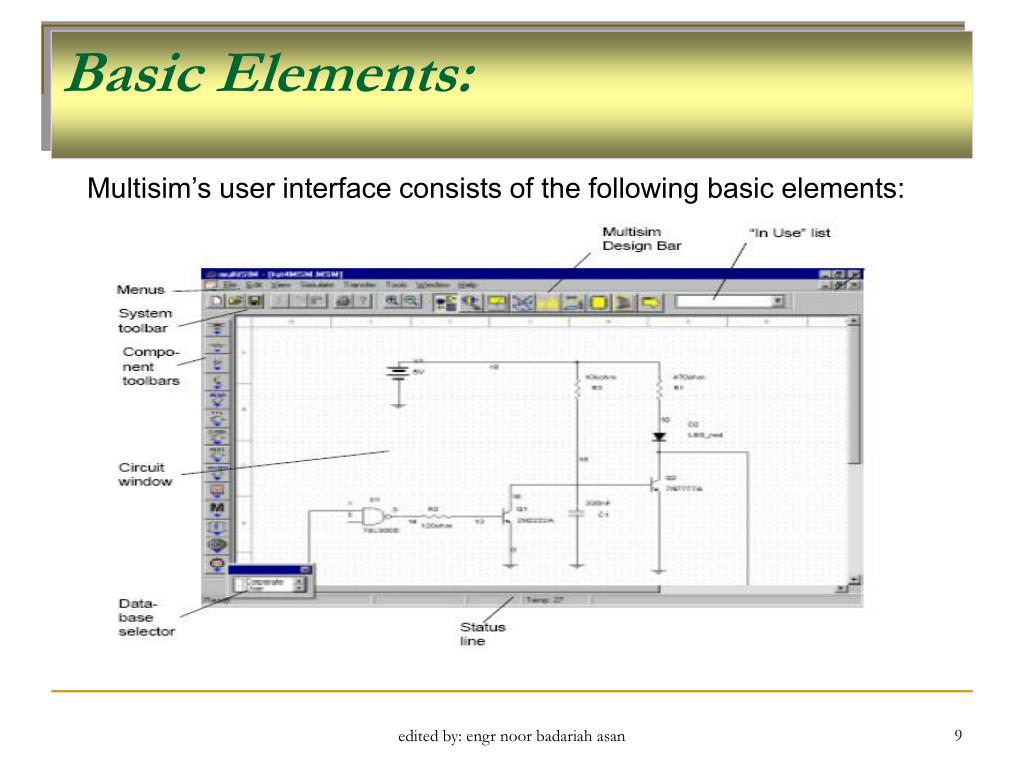The image size is (1024, 768).
Task: Select transistor Q2 near the LED
Action: pyautogui.click(x=655, y=485)
